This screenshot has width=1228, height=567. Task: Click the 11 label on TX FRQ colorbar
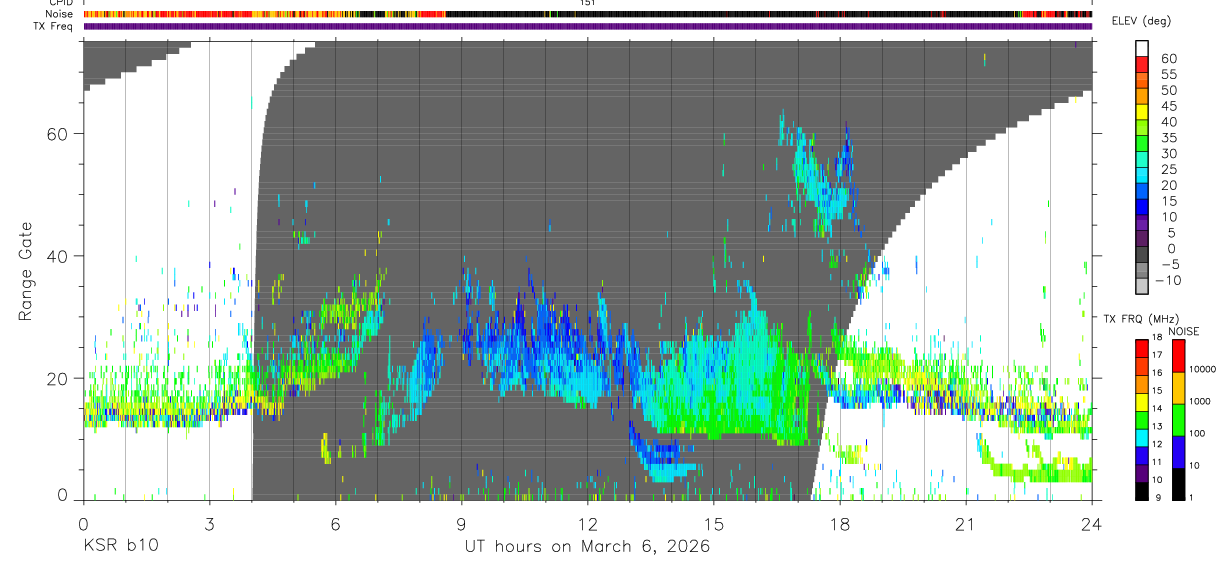(x=1157, y=462)
